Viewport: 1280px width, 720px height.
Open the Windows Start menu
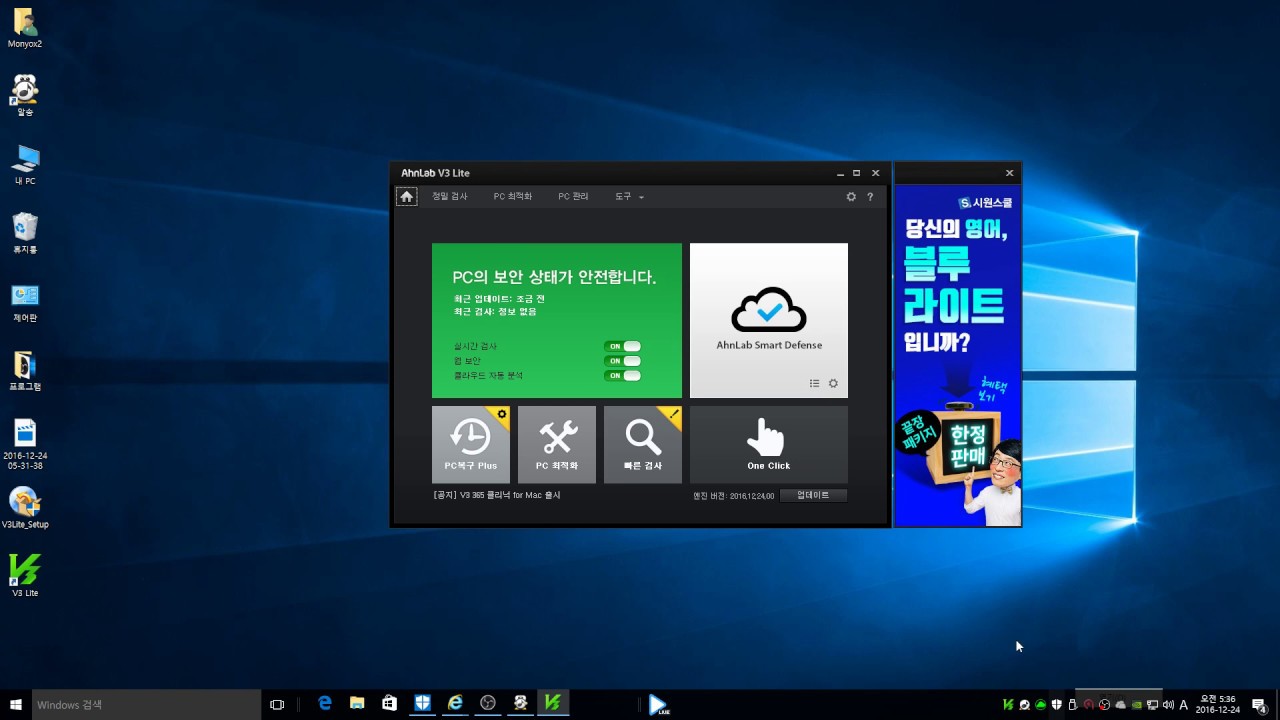pyautogui.click(x=16, y=705)
